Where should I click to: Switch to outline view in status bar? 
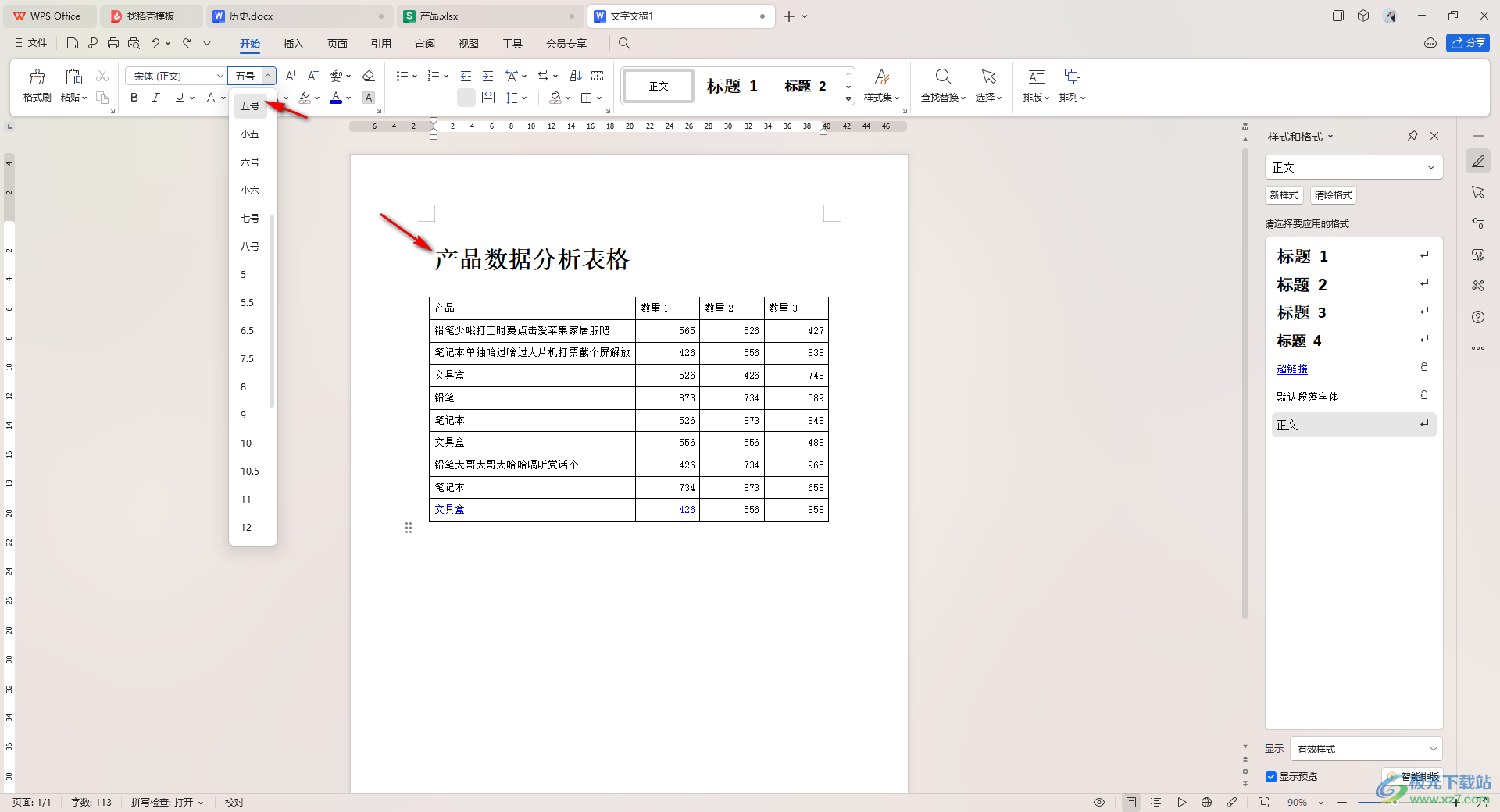pos(1156,802)
